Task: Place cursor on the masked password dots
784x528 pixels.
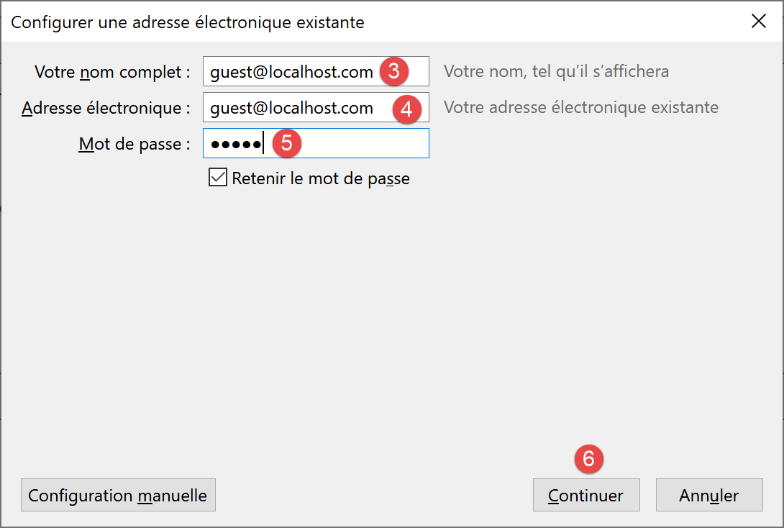Action: pyautogui.click(x=234, y=144)
